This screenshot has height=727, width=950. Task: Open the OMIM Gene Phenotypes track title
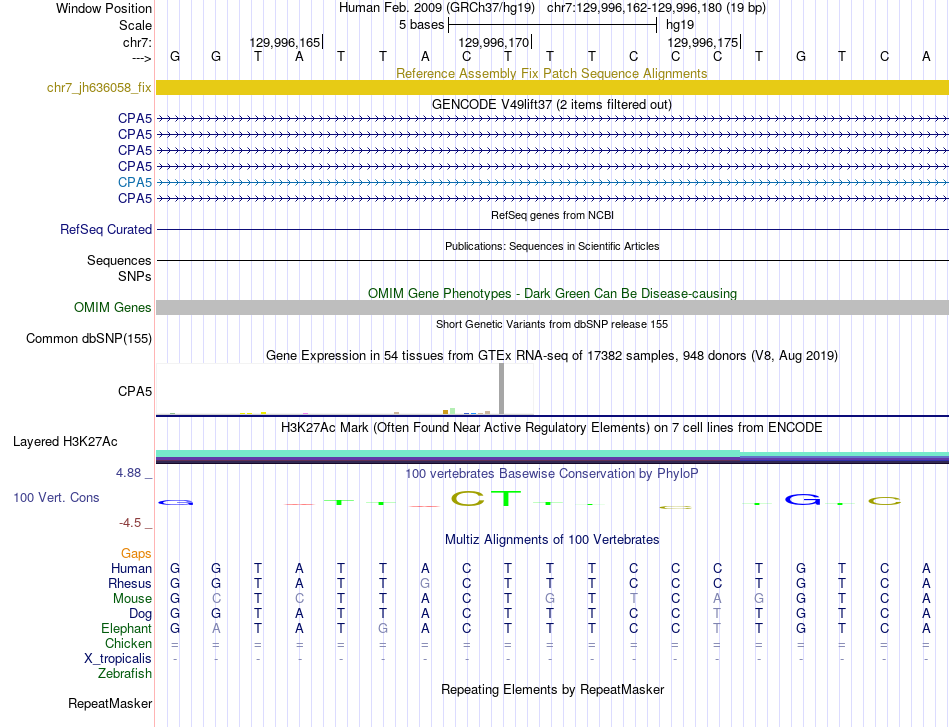(552, 293)
